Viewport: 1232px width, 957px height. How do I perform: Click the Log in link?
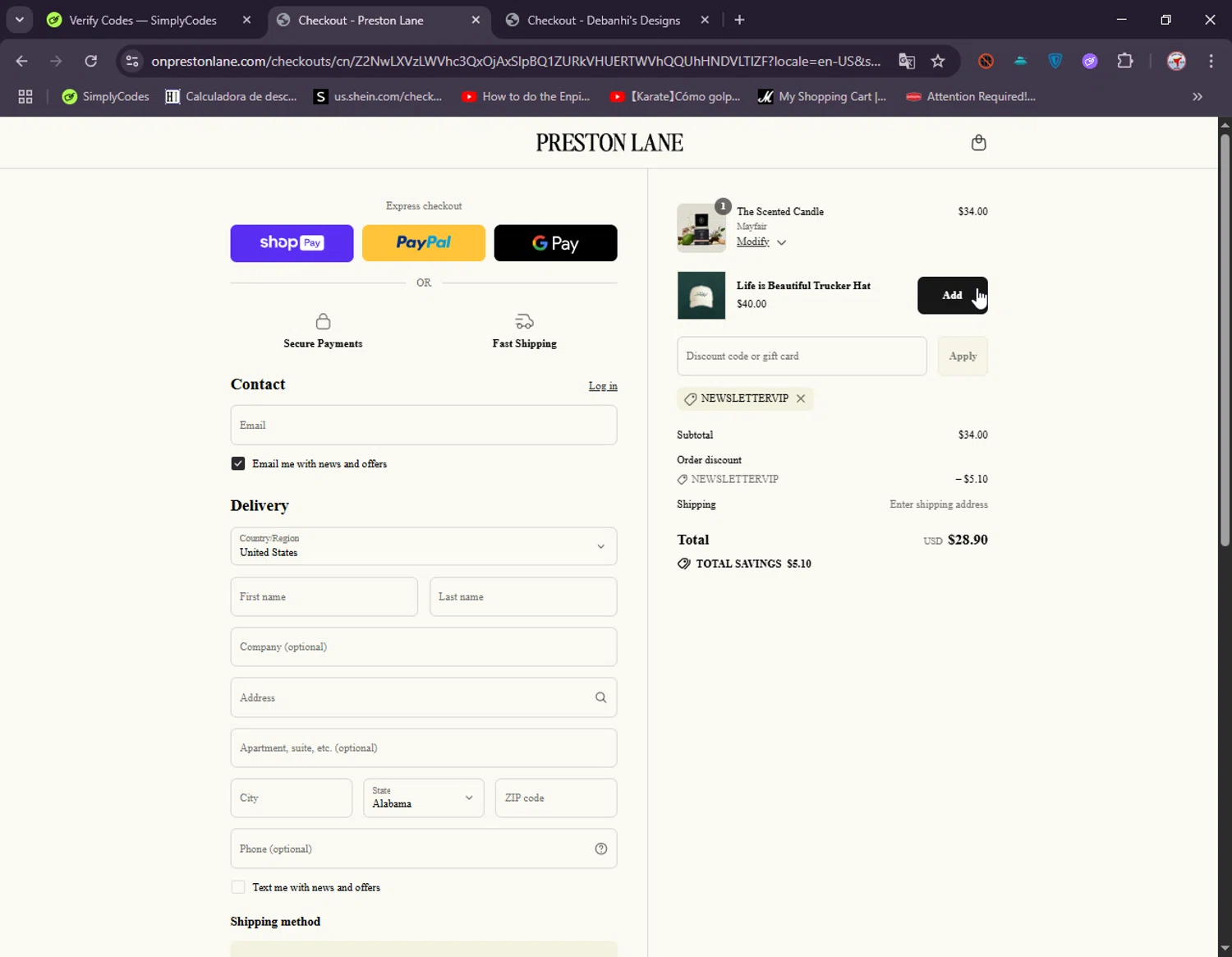[x=603, y=386]
